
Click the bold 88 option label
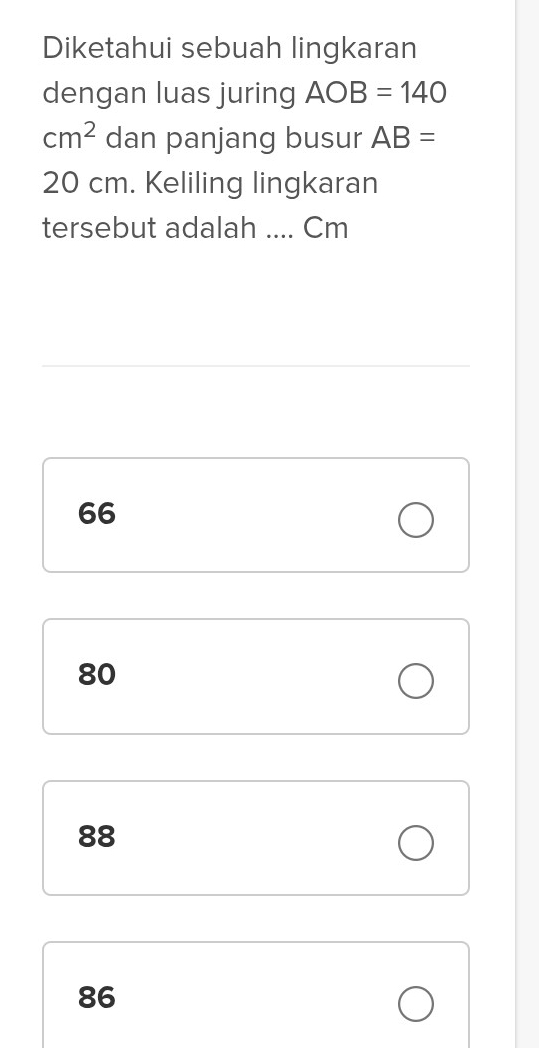[x=97, y=836]
